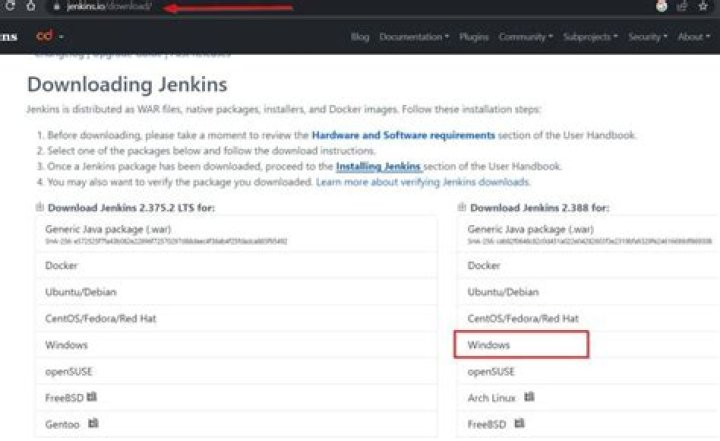Download LTS Generic Java package (.war)
The height and width of the screenshot is (441, 720).
236,234
